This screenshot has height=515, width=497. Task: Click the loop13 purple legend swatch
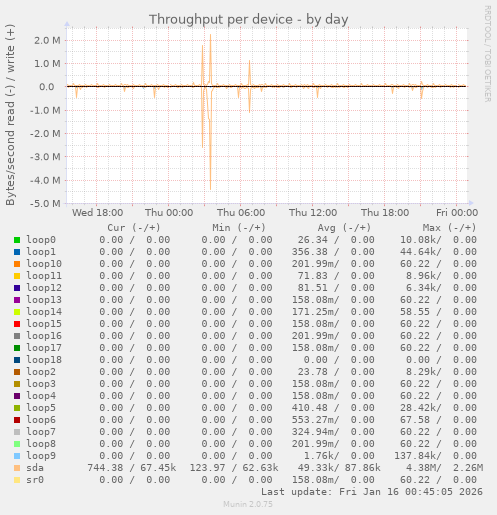tap(17, 300)
